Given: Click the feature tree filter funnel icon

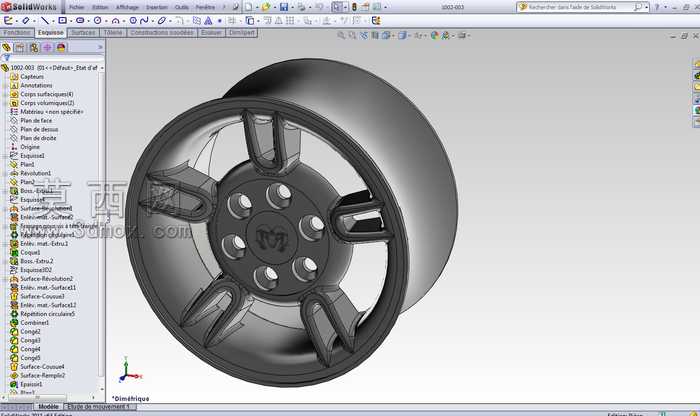Looking at the screenshot, I should (6, 58).
